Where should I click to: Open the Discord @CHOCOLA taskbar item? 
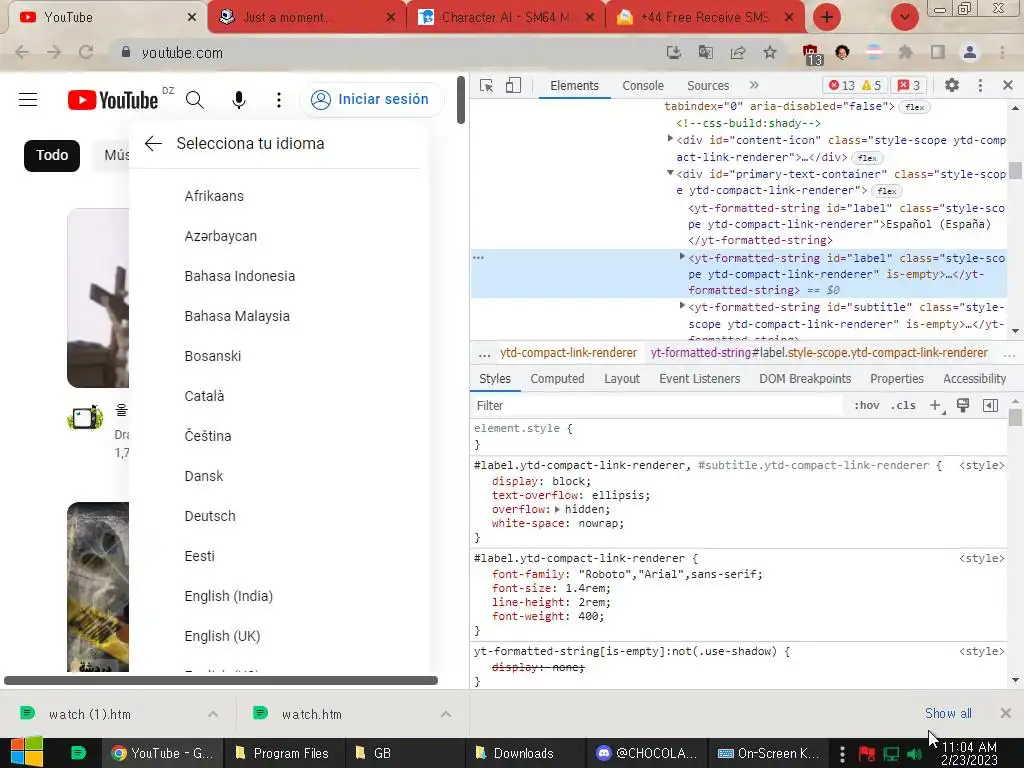pyautogui.click(x=647, y=753)
